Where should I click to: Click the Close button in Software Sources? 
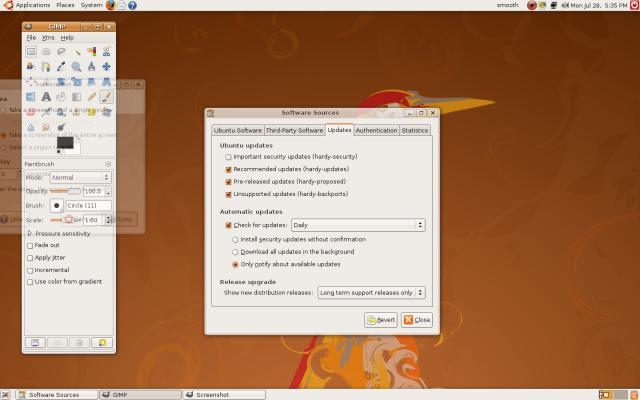(x=417, y=320)
